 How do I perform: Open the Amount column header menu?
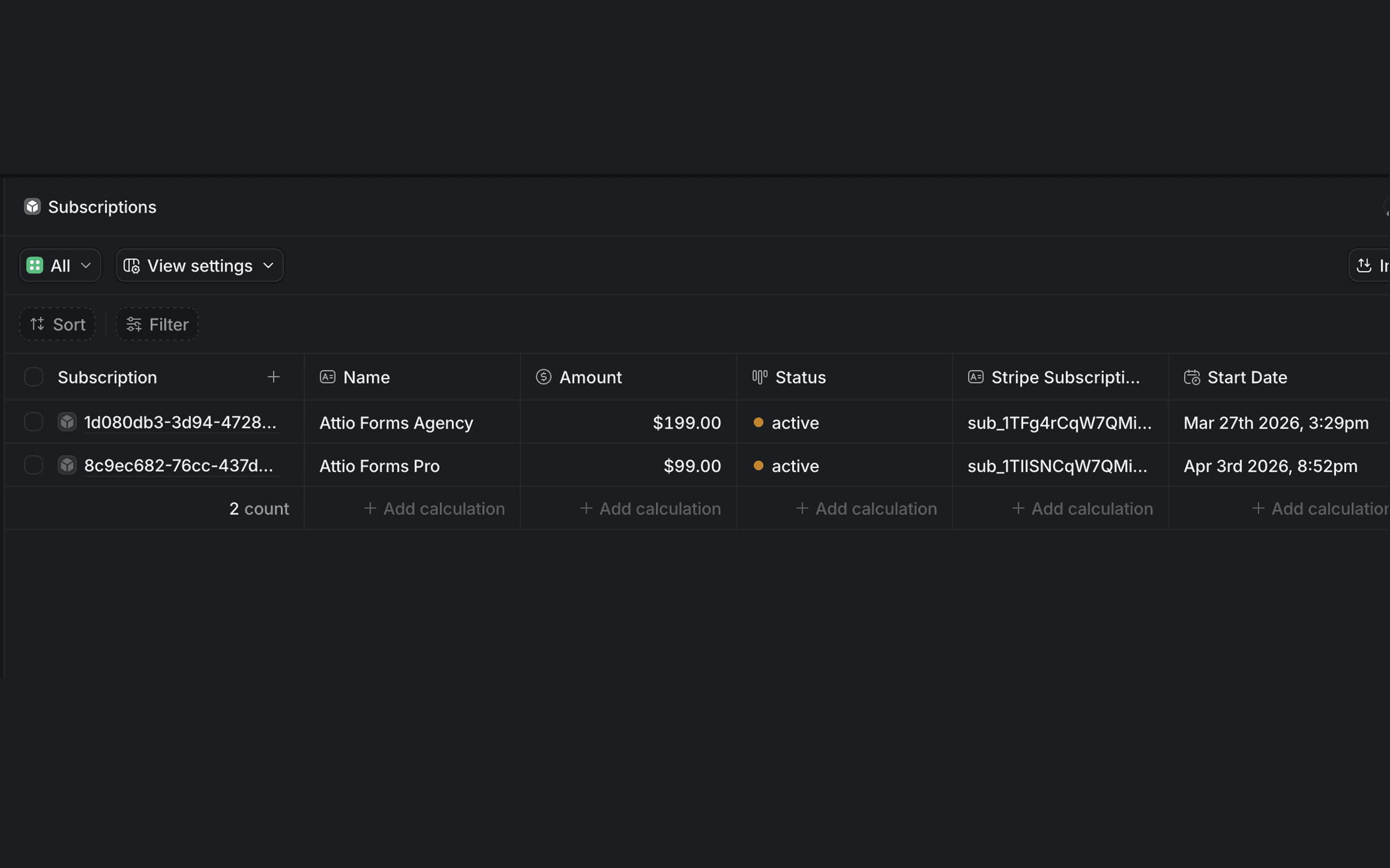(628, 377)
